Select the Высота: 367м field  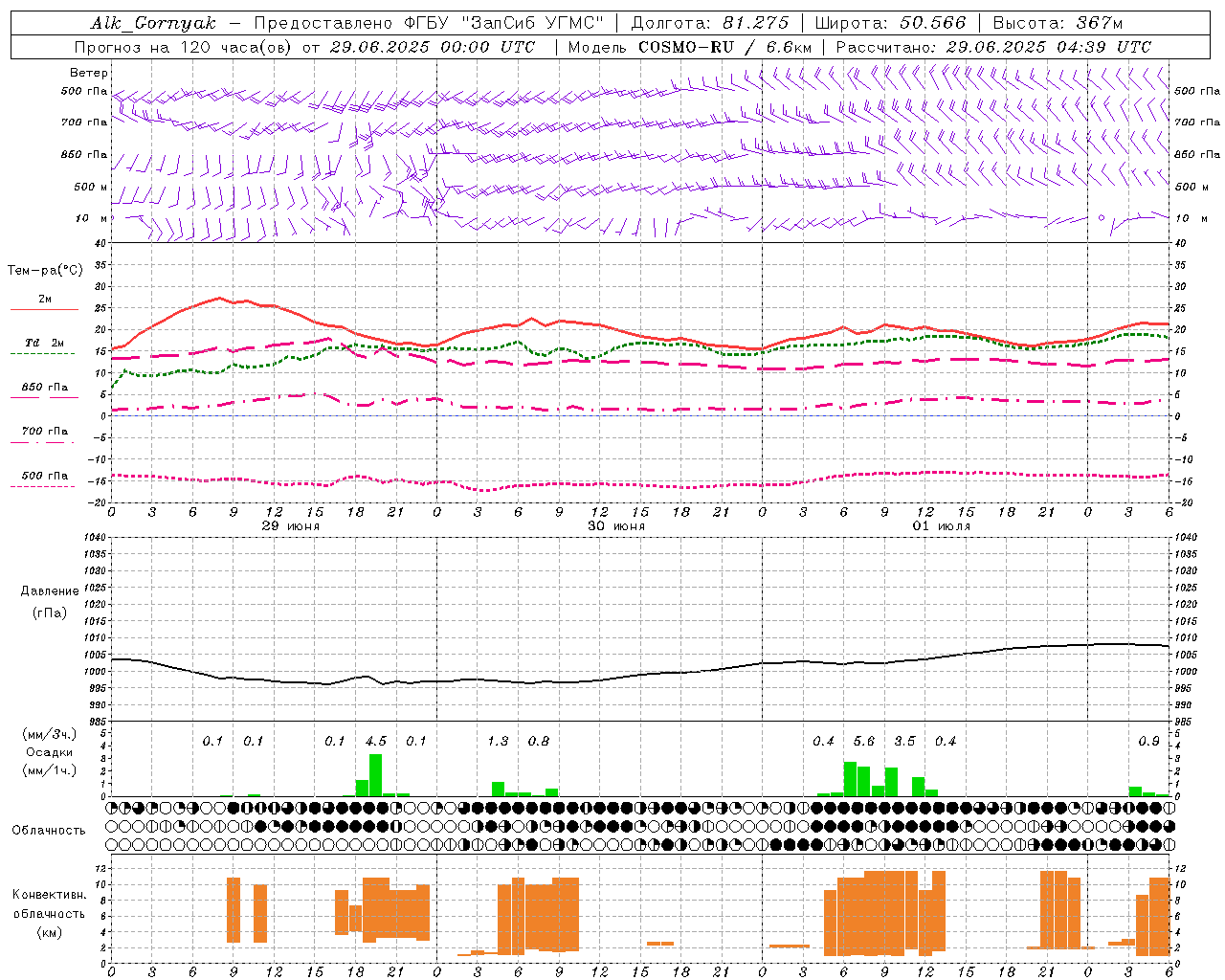pos(1058,23)
